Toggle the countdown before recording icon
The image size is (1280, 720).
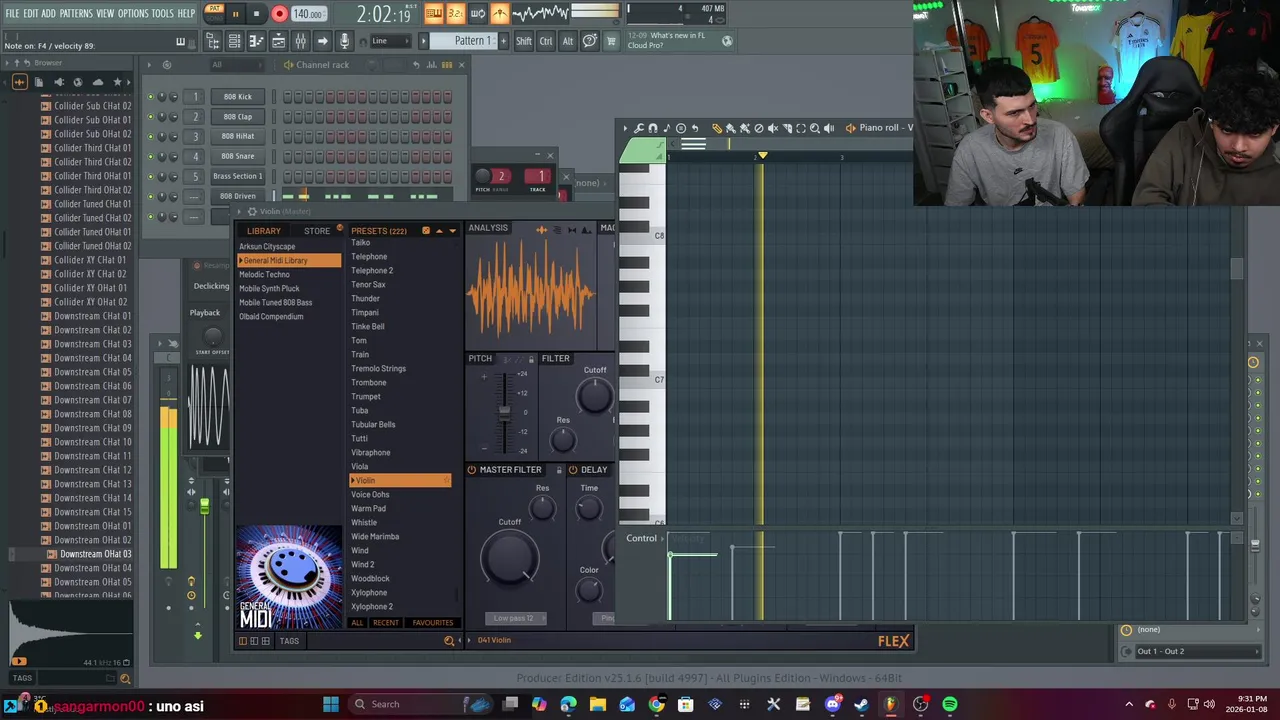tap(455, 13)
